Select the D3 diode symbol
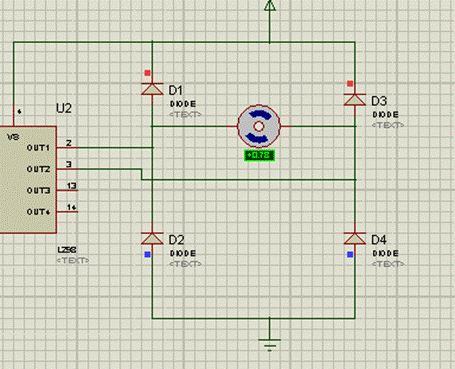Image resolution: width=455 pixels, height=369 pixels. tap(355, 100)
